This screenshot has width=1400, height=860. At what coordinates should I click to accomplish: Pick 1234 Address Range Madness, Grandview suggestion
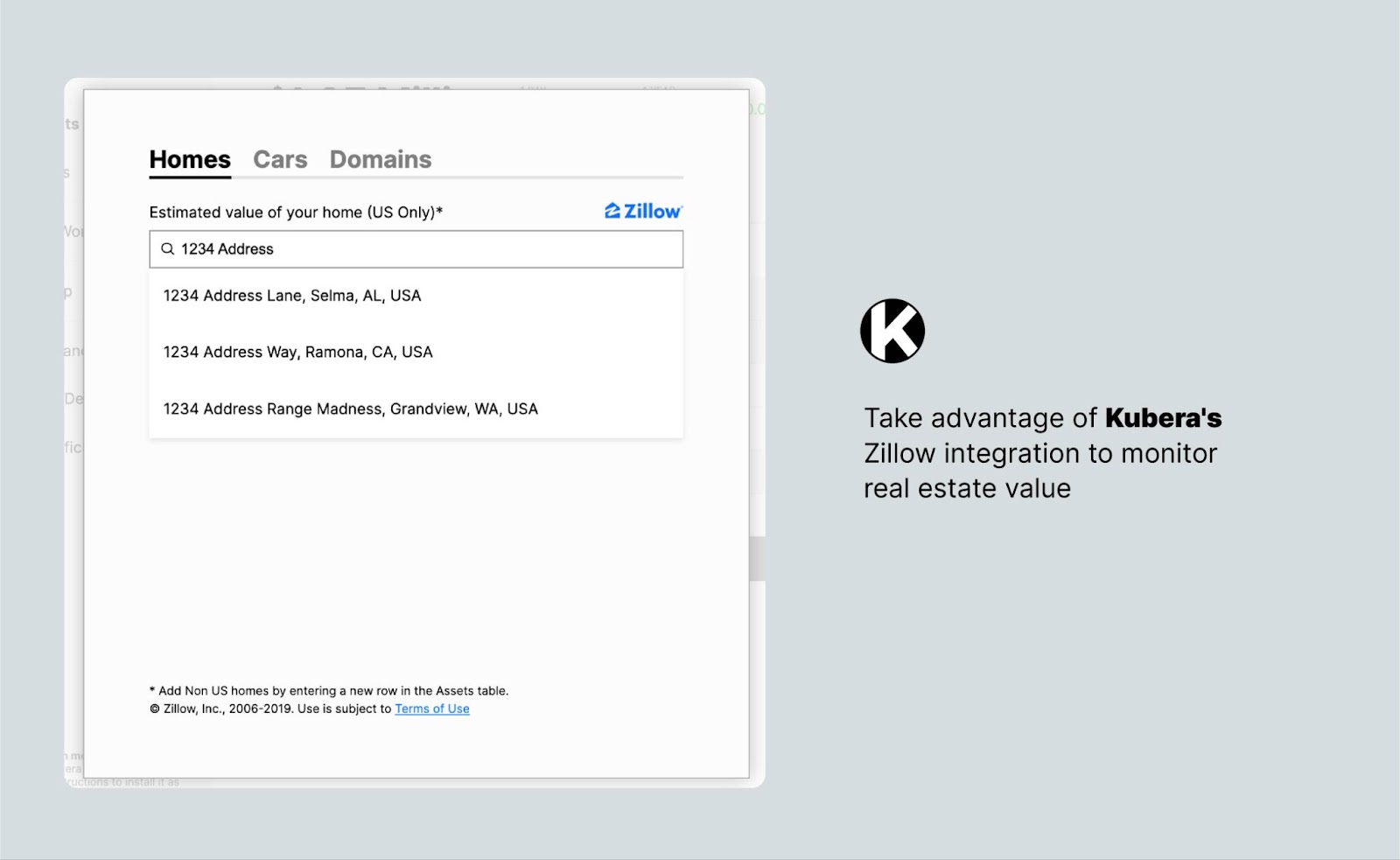click(416, 409)
